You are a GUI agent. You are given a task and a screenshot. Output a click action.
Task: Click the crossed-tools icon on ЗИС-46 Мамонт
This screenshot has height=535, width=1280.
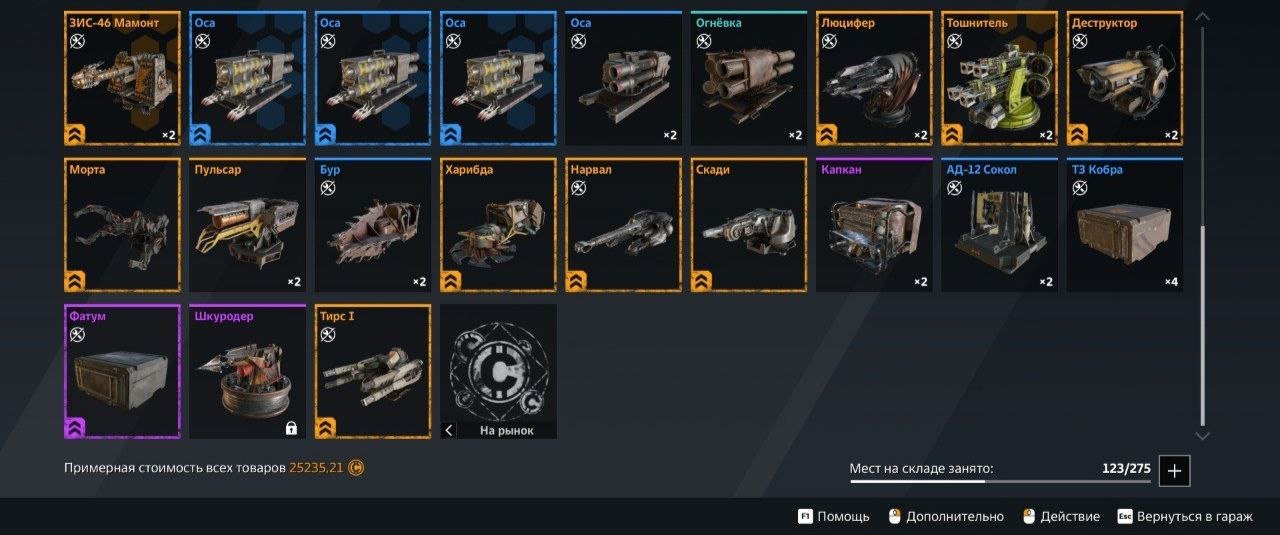(x=77, y=41)
